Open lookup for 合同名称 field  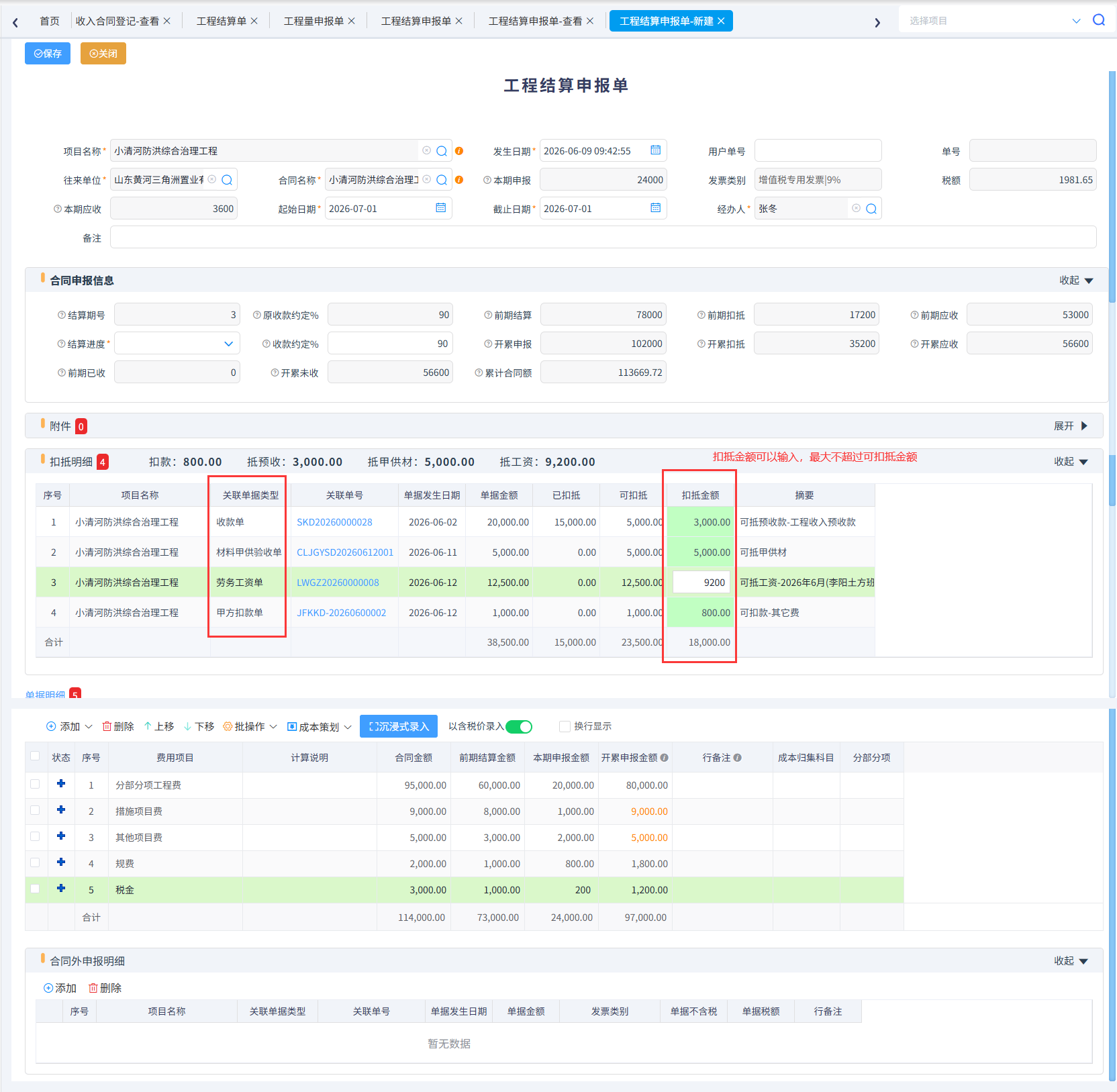pos(442,180)
